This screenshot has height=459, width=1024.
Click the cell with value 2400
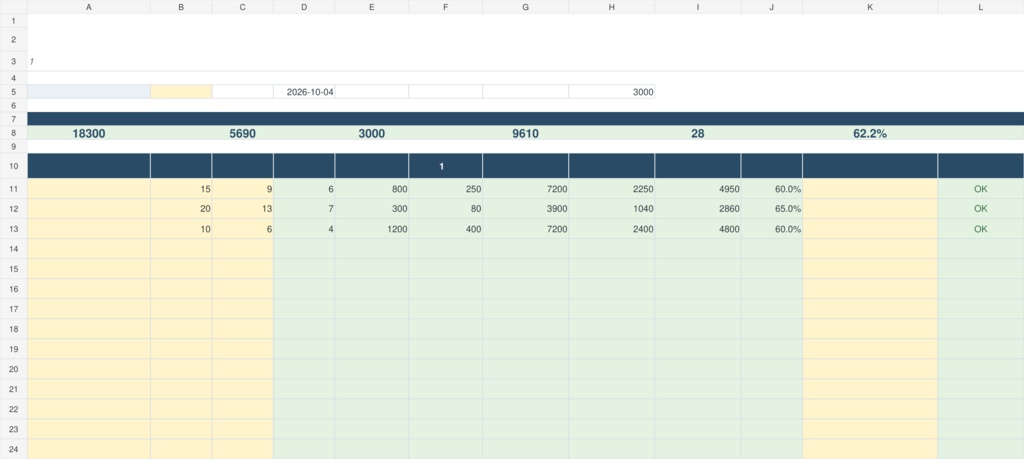pyautogui.click(x=611, y=229)
